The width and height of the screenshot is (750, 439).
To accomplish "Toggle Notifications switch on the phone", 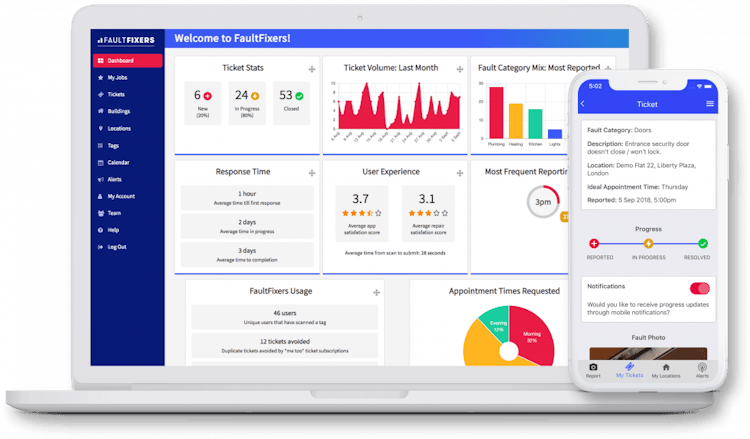I will pos(699,288).
